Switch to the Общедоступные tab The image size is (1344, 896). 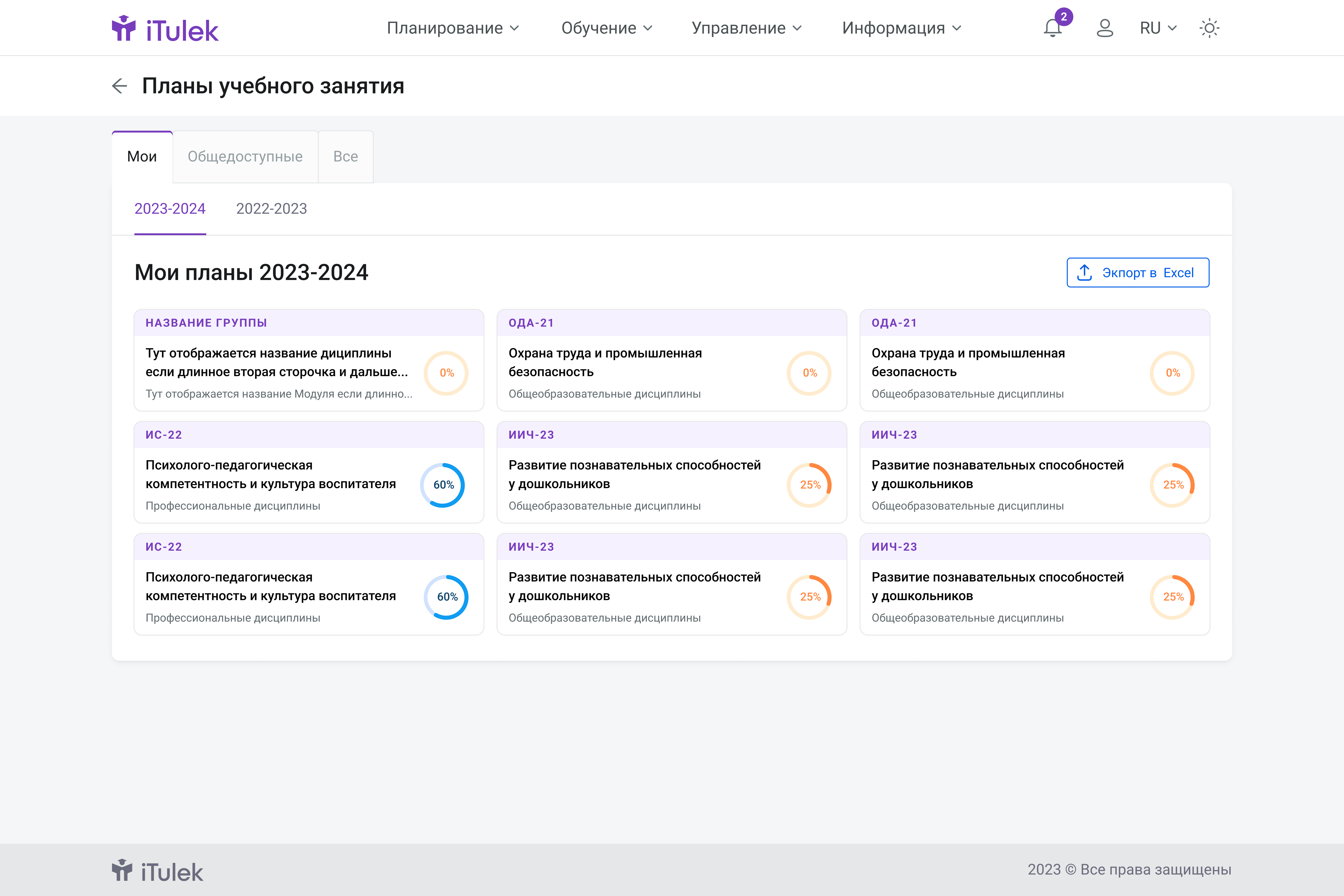245,157
